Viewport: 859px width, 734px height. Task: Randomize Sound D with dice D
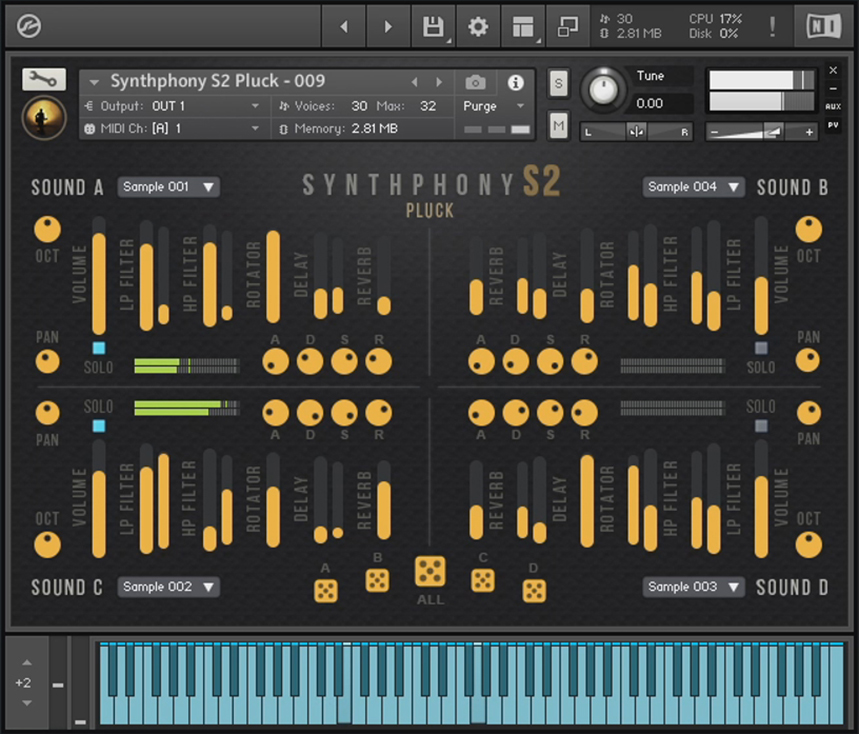[x=534, y=591]
